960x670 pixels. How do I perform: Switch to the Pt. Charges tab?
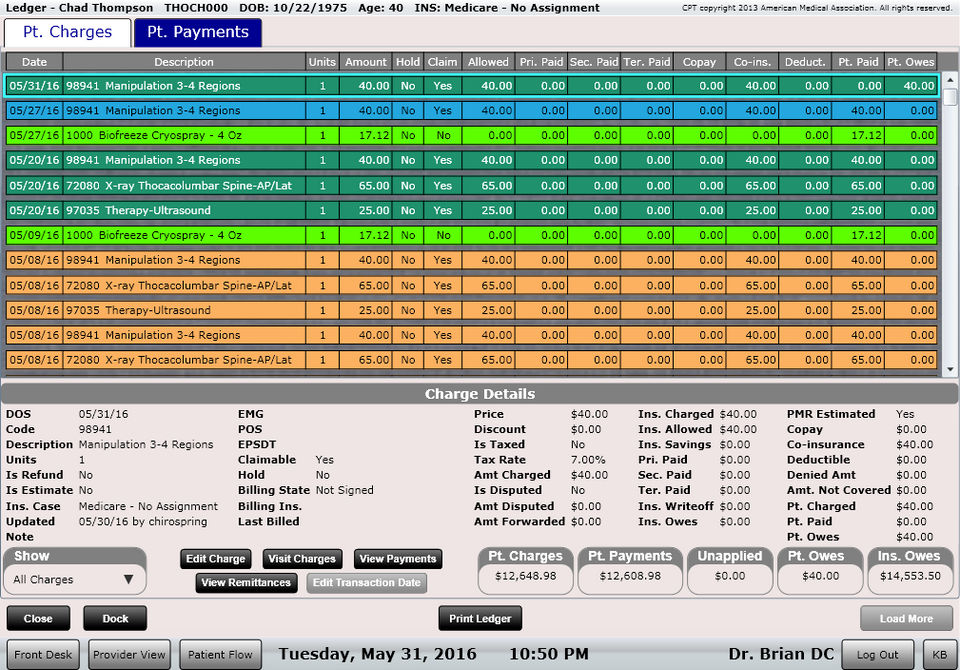pos(67,32)
